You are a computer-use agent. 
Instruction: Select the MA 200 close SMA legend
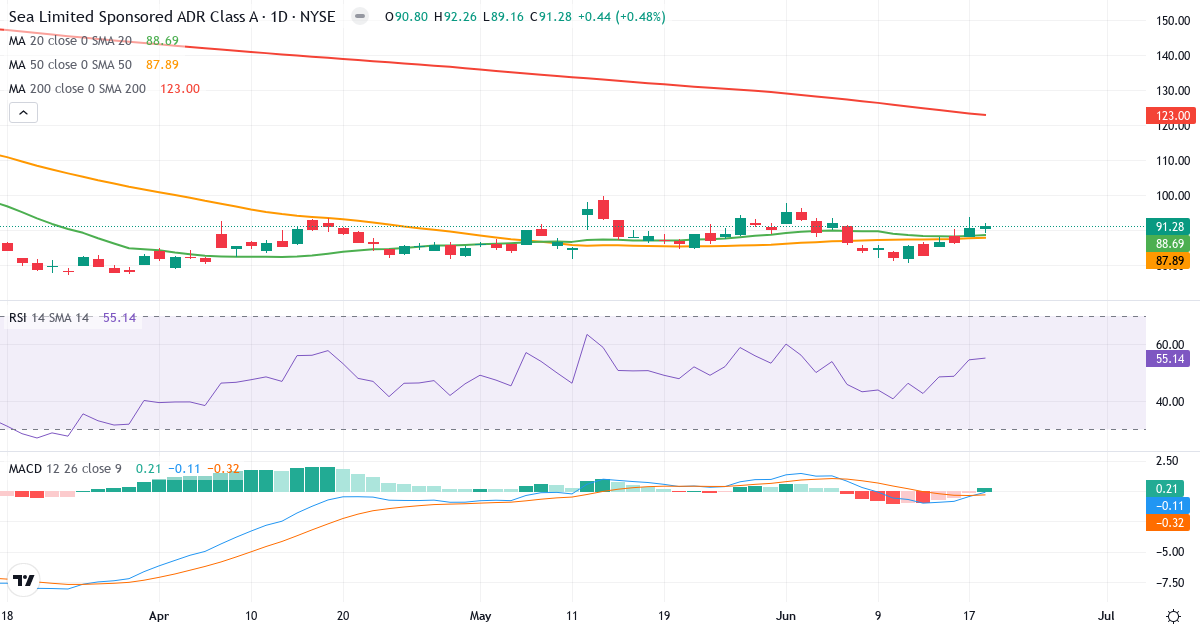click(x=78, y=88)
